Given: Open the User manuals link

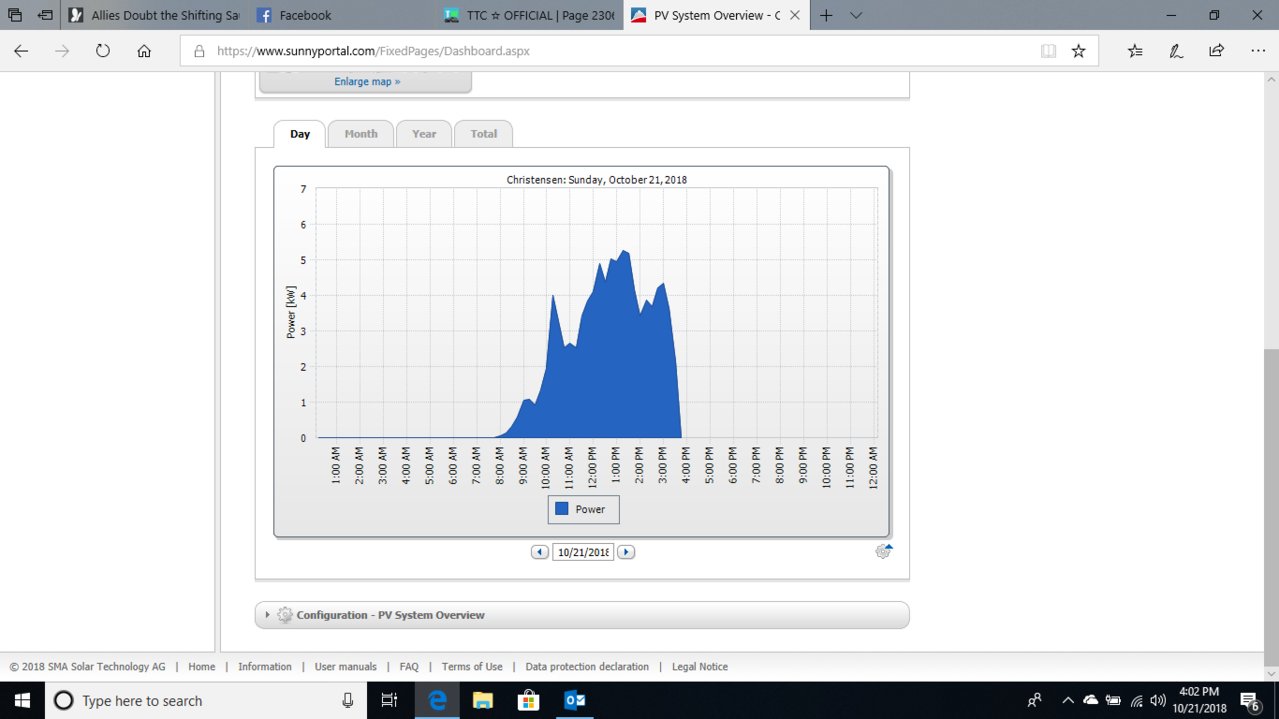Looking at the screenshot, I should tap(346, 667).
